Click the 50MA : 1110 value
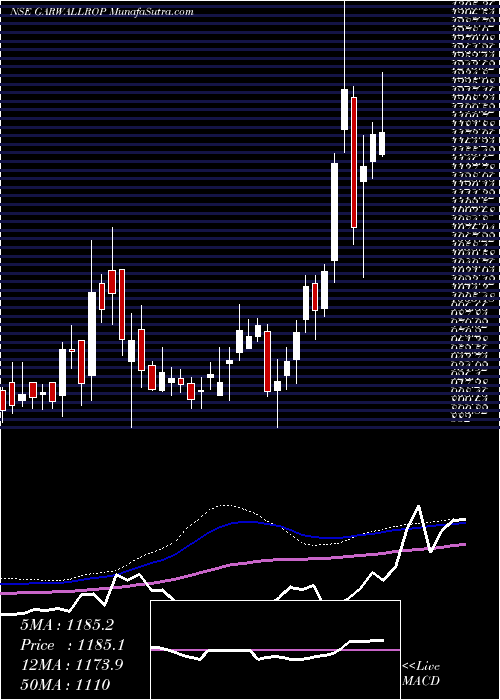 tap(65, 684)
